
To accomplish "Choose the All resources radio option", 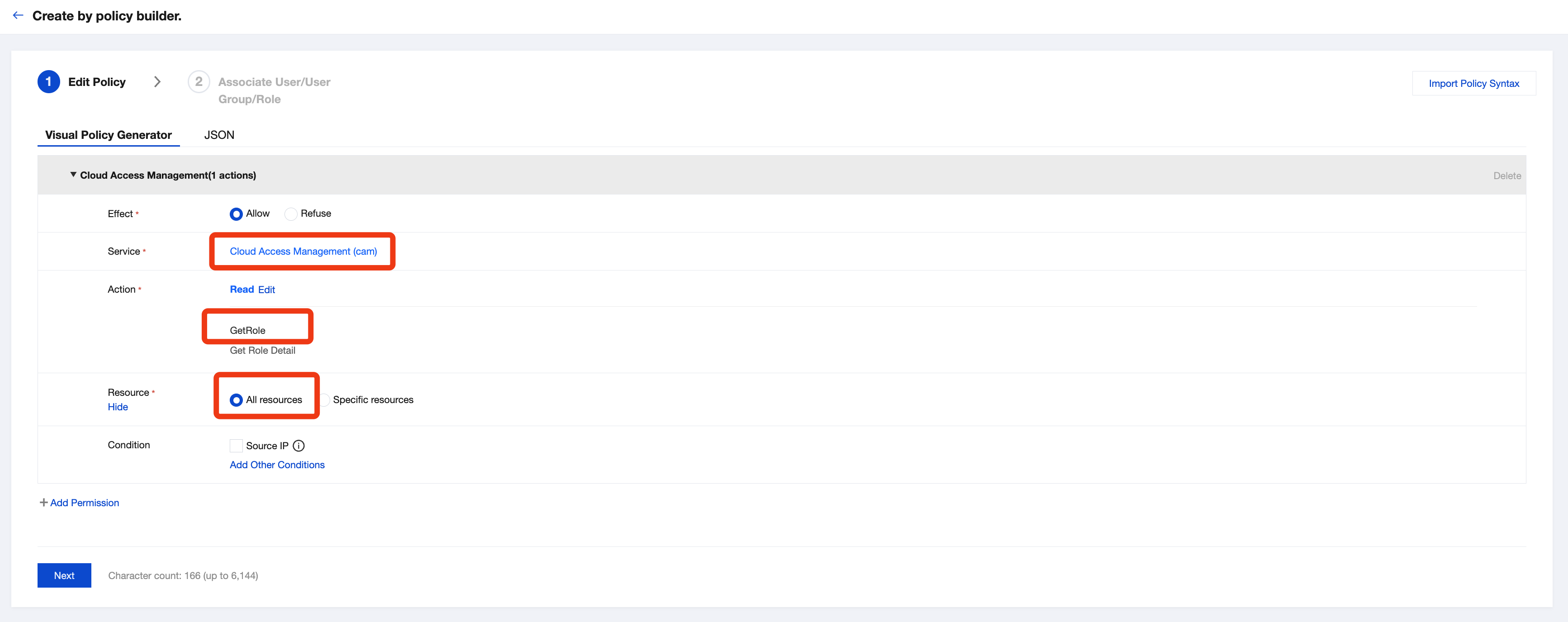I will pyautogui.click(x=236, y=400).
